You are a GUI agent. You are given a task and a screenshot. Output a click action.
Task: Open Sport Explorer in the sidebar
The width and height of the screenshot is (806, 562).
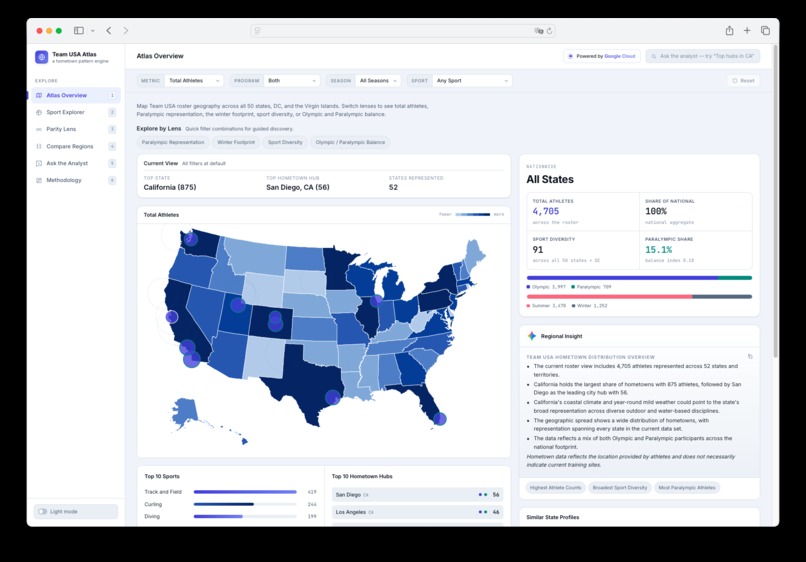pyautogui.click(x=76, y=112)
